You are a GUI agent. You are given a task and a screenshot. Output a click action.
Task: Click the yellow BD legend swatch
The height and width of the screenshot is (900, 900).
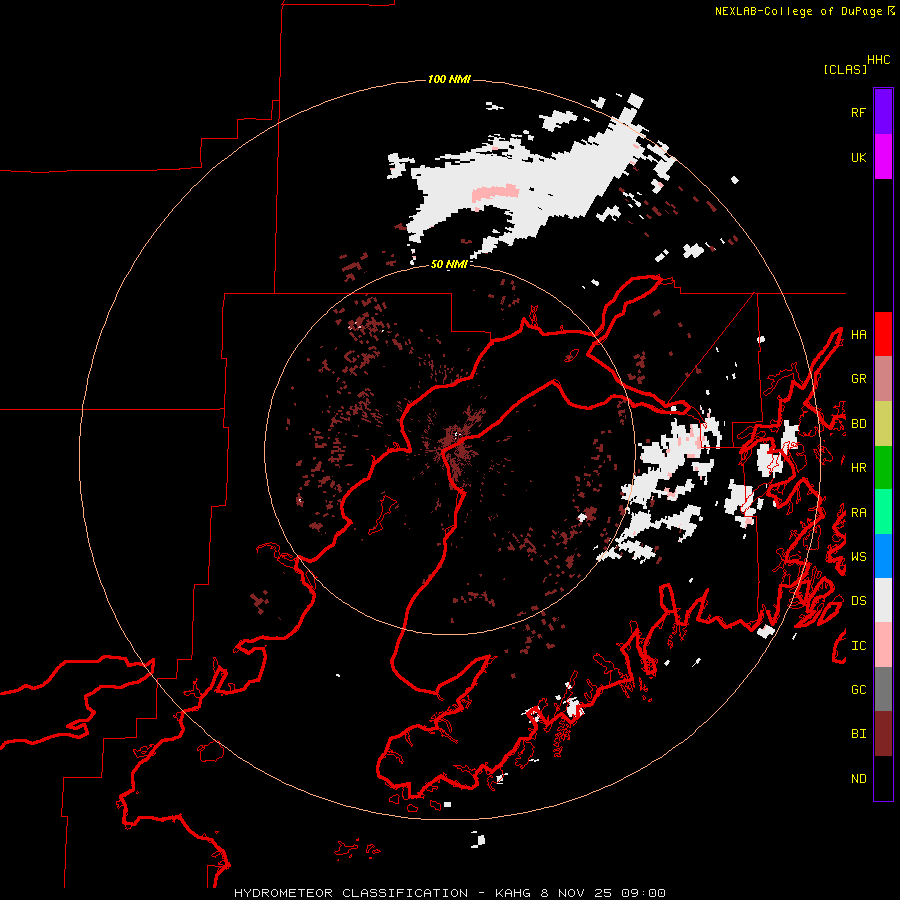point(883,423)
